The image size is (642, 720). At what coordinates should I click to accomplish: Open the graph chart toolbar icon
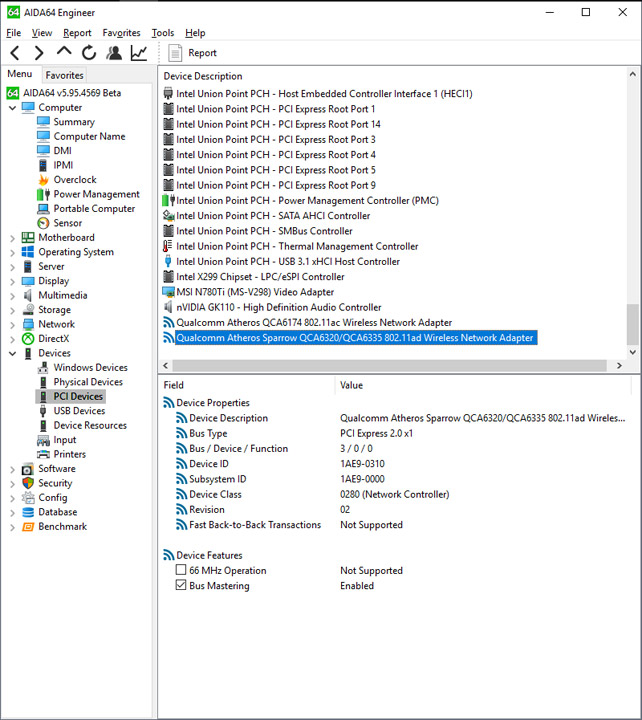(139, 53)
